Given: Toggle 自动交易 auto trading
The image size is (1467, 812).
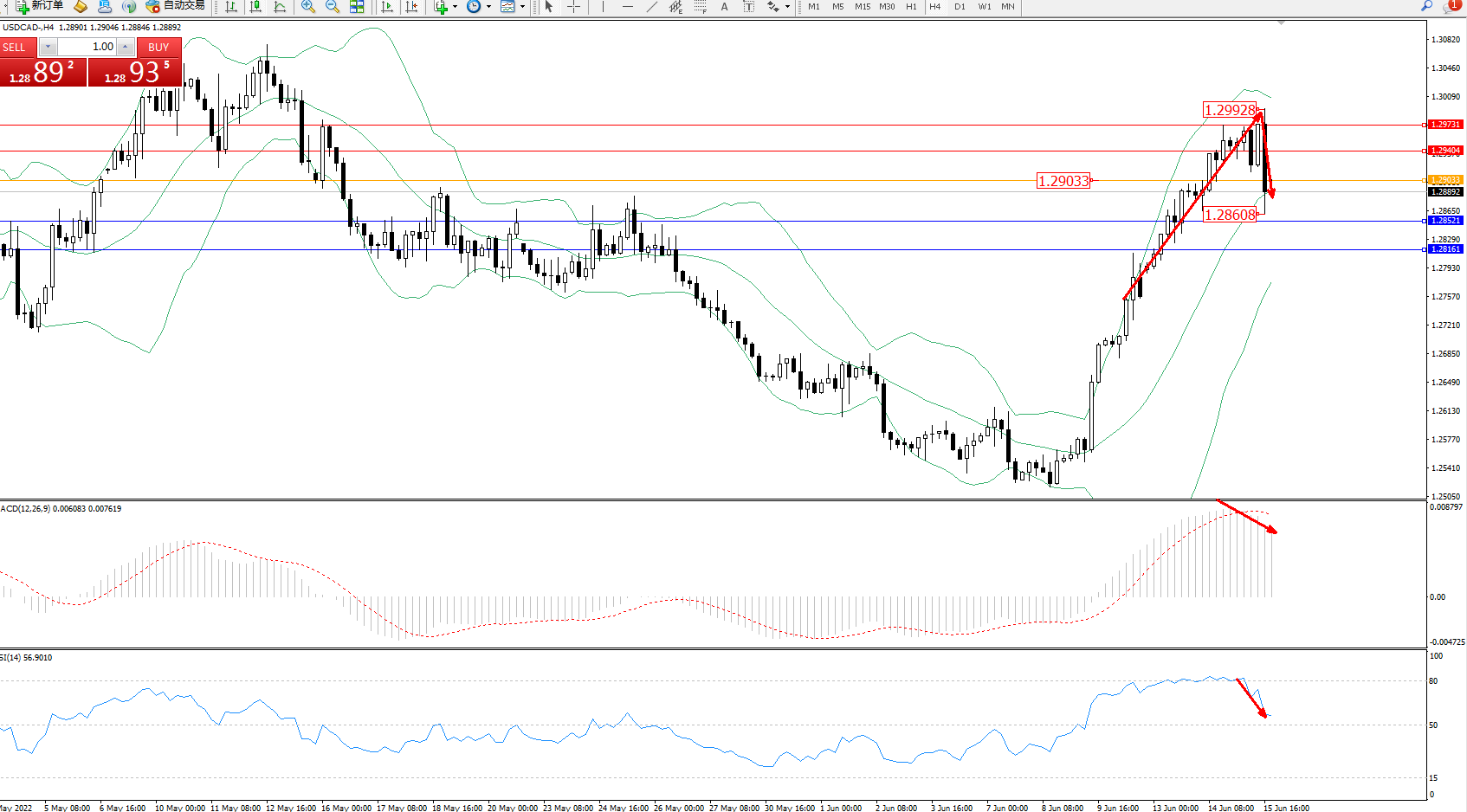Looking at the screenshot, I should click(176, 6).
